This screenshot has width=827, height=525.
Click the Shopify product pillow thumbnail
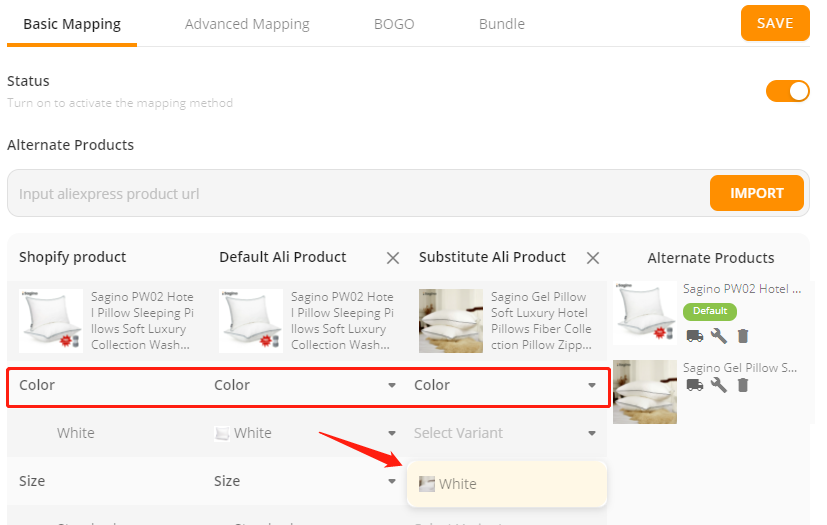coord(51,321)
